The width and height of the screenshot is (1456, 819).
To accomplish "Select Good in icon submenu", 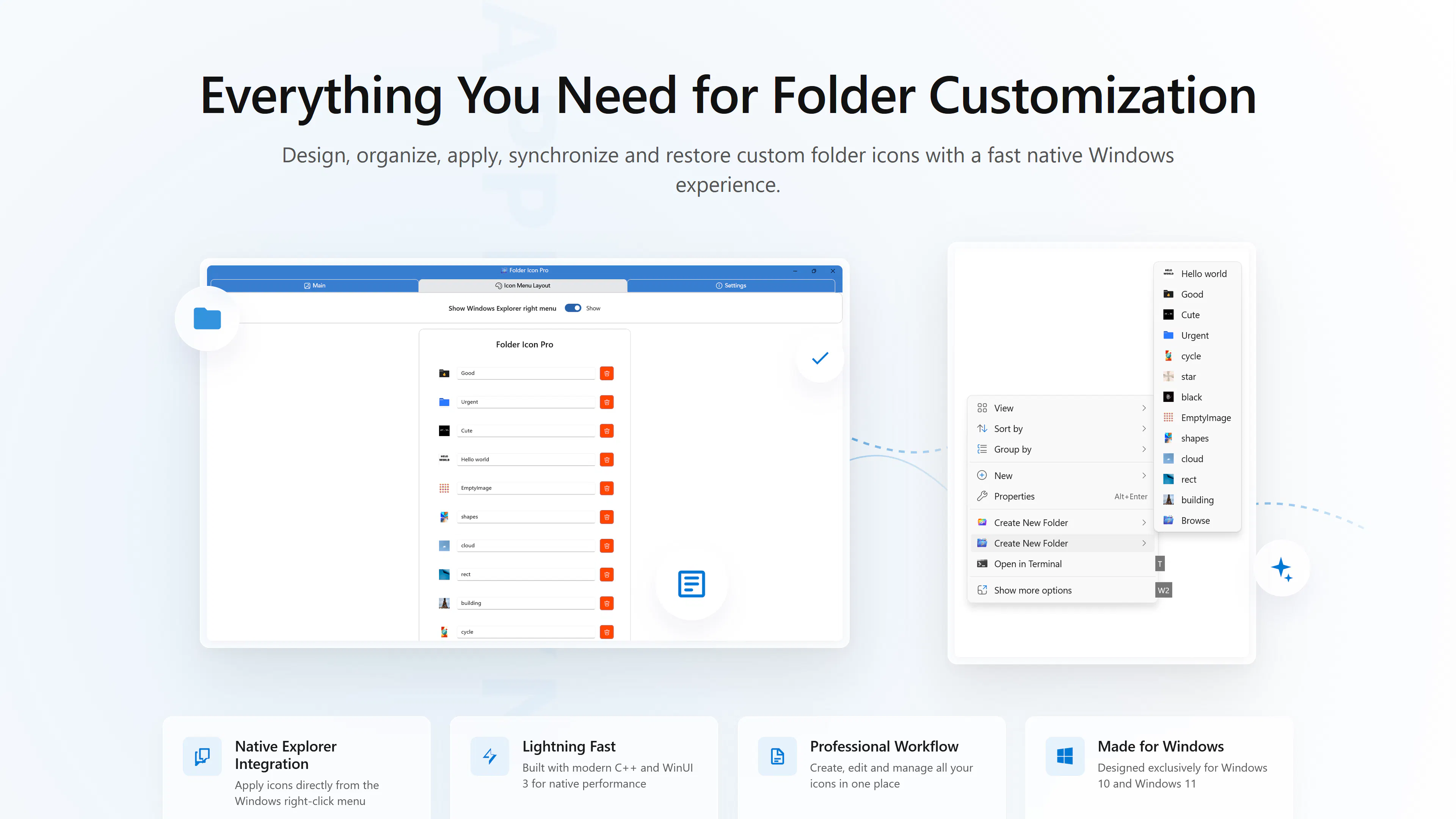I will 1197,295.
